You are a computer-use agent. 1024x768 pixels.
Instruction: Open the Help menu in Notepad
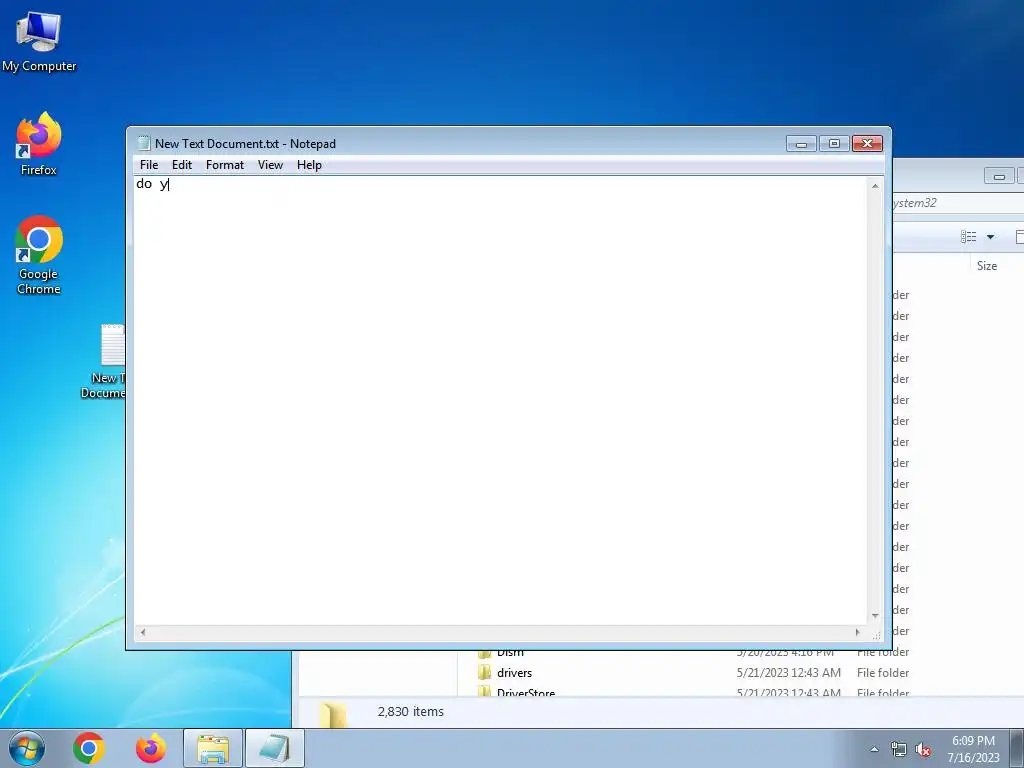[309, 165]
